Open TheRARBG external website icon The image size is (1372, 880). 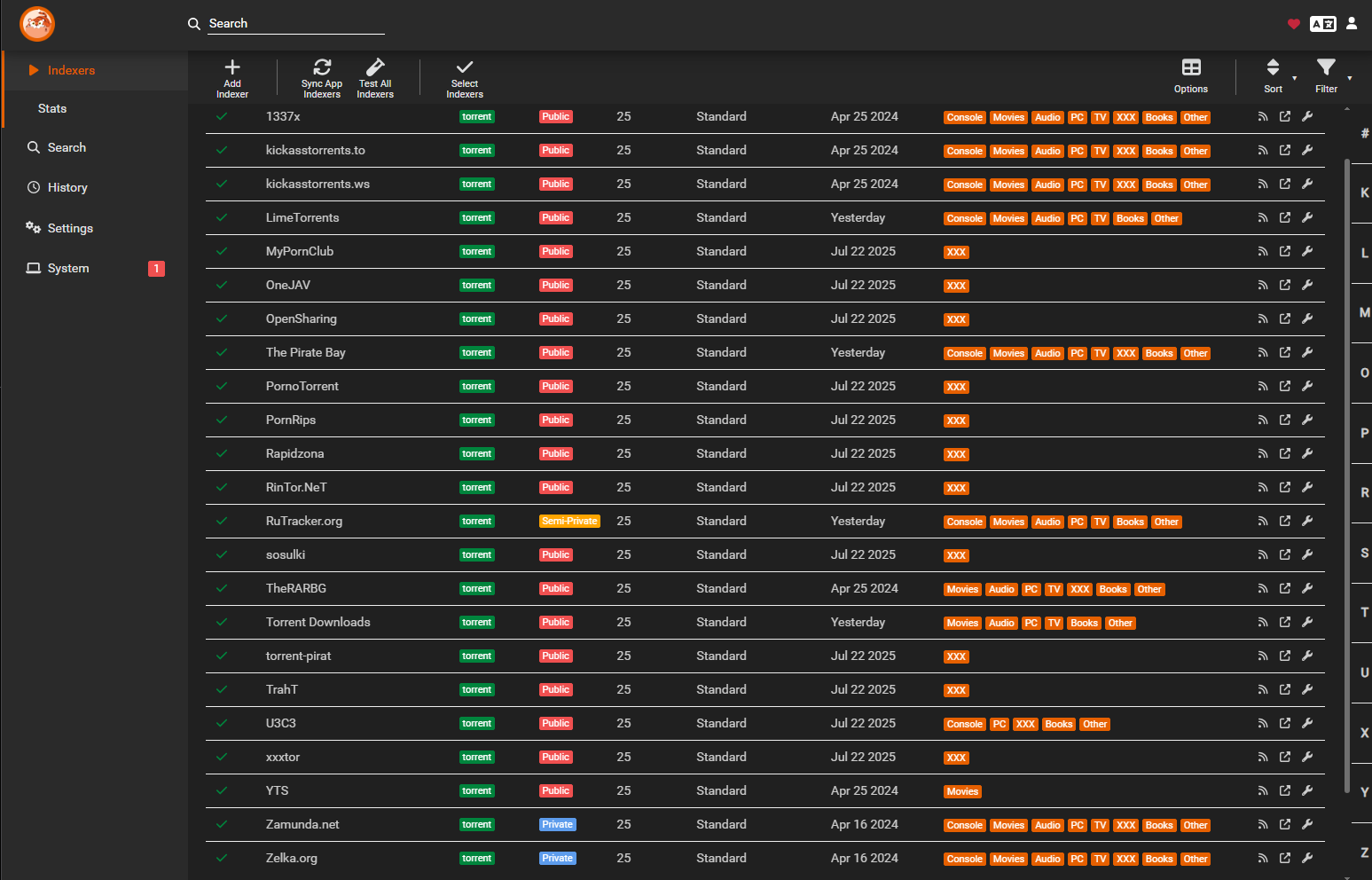pos(1285,588)
